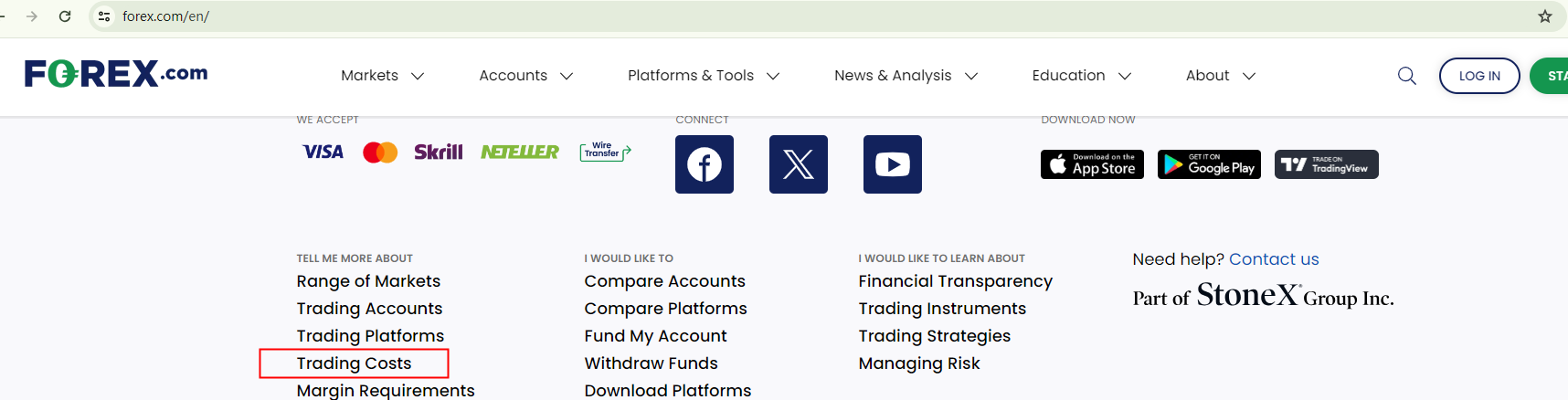Click the FOREX.com logo
1568x400 pixels.
pos(116,73)
